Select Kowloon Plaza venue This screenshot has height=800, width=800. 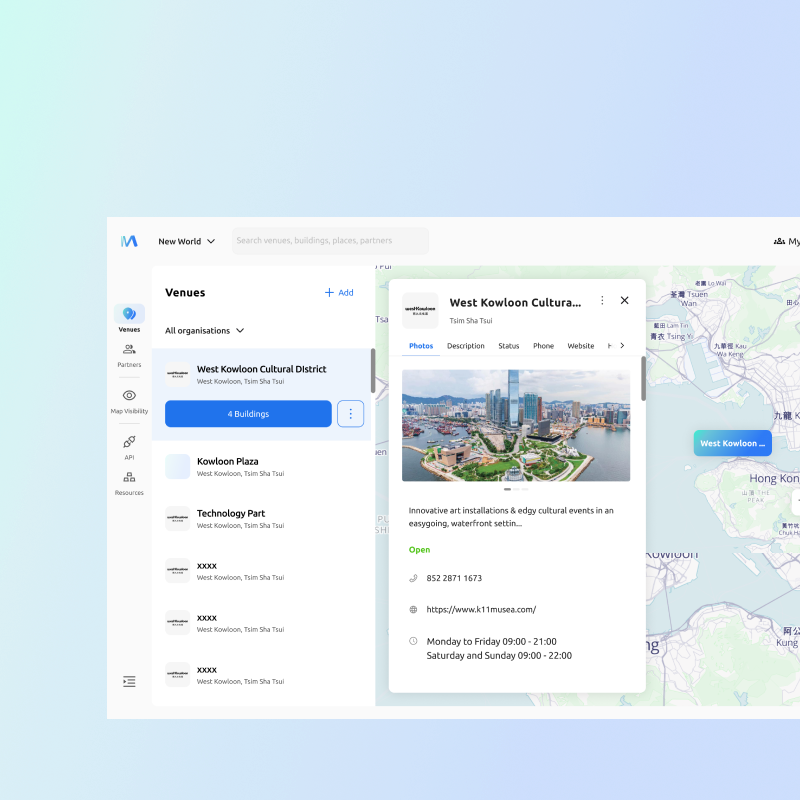pyautogui.click(x=261, y=466)
